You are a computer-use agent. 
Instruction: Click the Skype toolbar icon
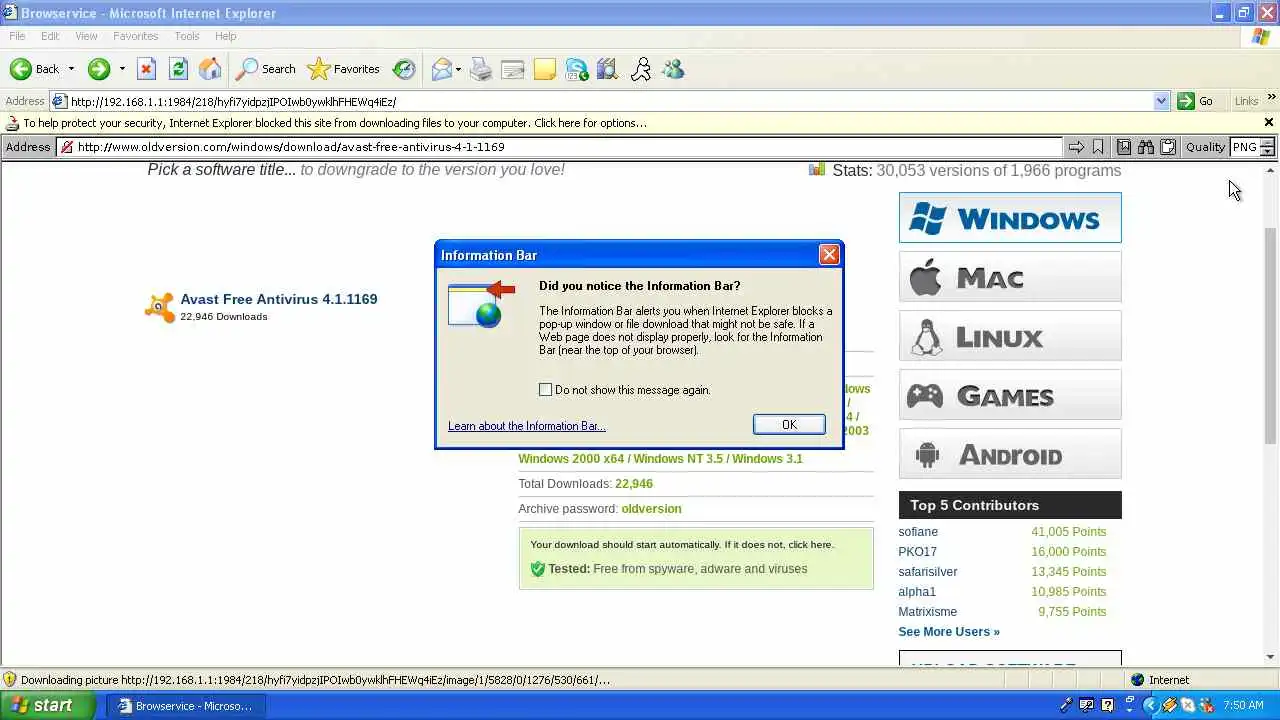tap(577, 69)
